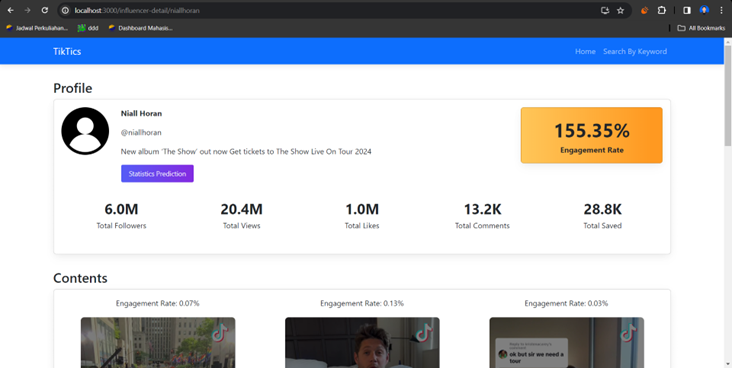Image resolution: width=732 pixels, height=368 pixels.
Task: Open the video thumbnail with 0.03% engagement
Action: tap(567, 343)
